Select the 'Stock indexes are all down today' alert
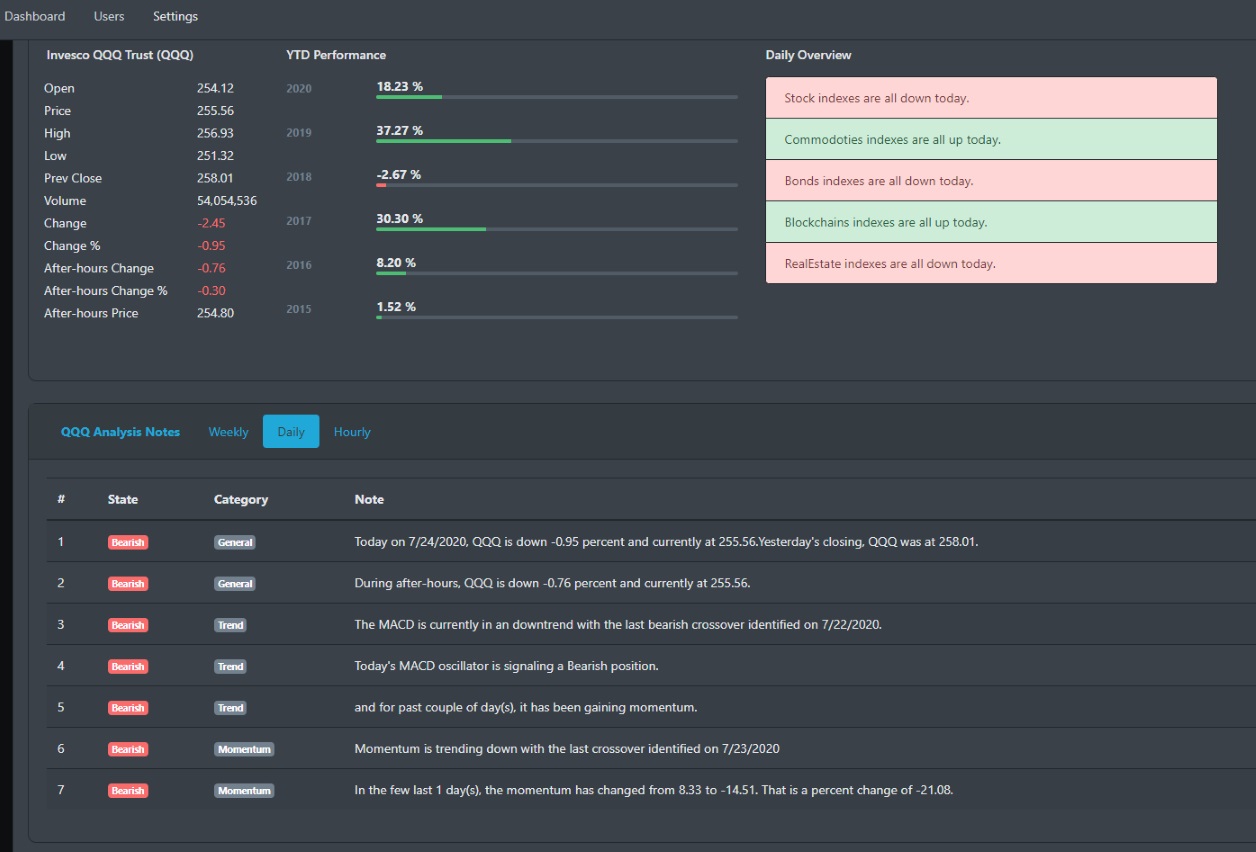The image size is (1256, 852). (991, 98)
